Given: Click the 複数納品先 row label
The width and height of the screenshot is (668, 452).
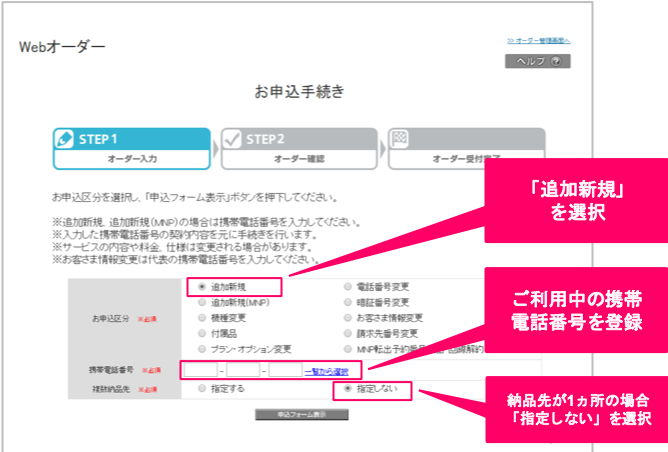Looking at the screenshot, I should pos(111,389).
